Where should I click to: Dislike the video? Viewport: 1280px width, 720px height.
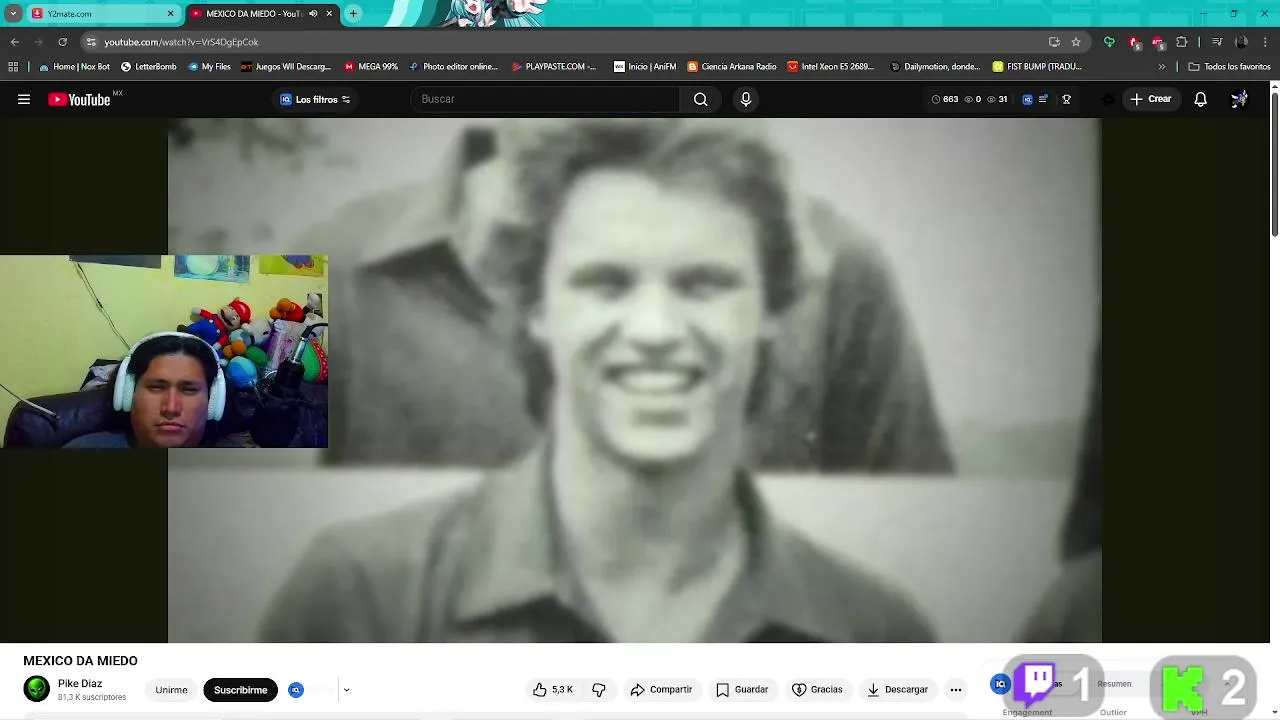coord(599,690)
